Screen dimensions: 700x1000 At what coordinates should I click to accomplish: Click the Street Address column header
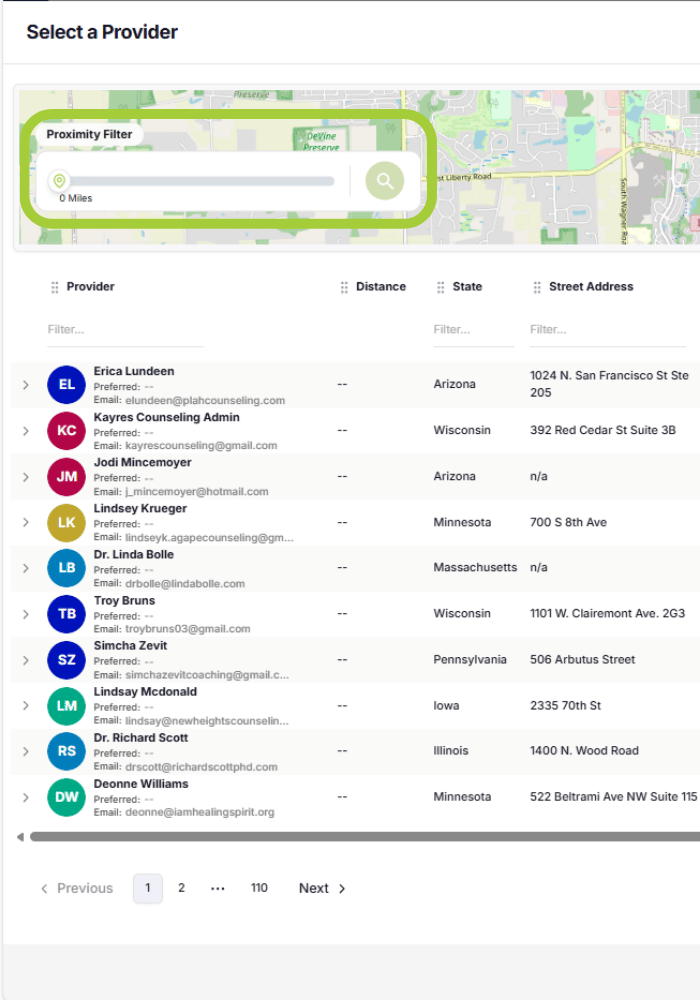pyautogui.click(x=591, y=287)
